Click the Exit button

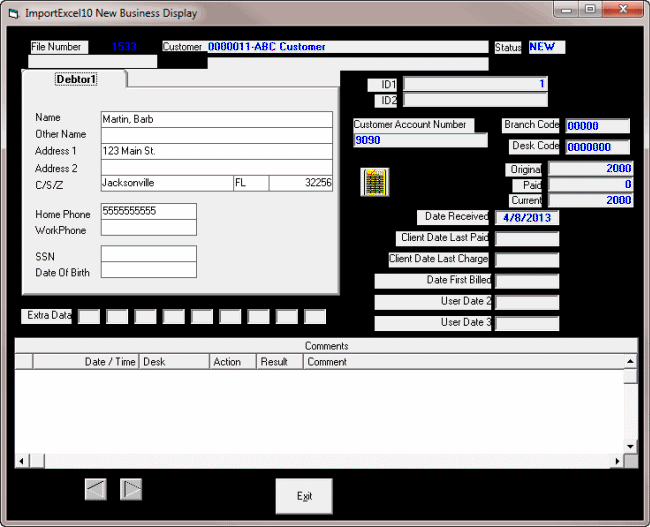(304, 496)
